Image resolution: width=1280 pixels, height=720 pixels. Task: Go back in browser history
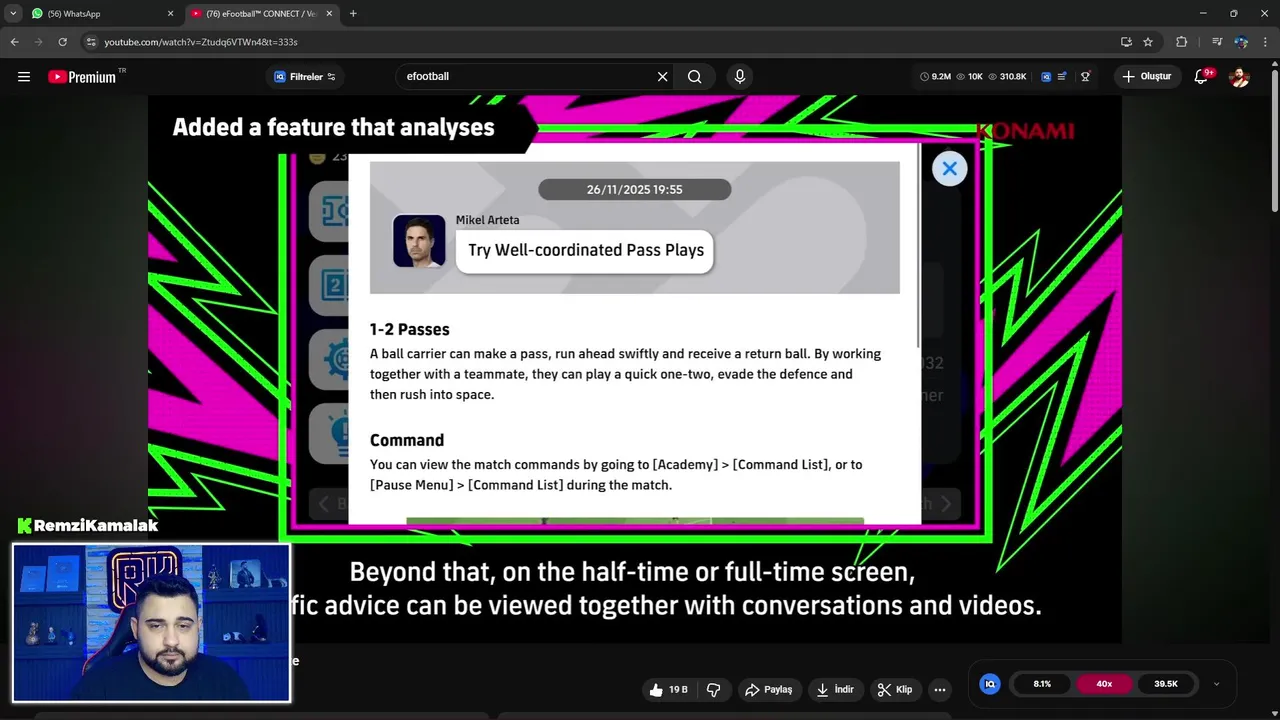pyautogui.click(x=14, y=42)
